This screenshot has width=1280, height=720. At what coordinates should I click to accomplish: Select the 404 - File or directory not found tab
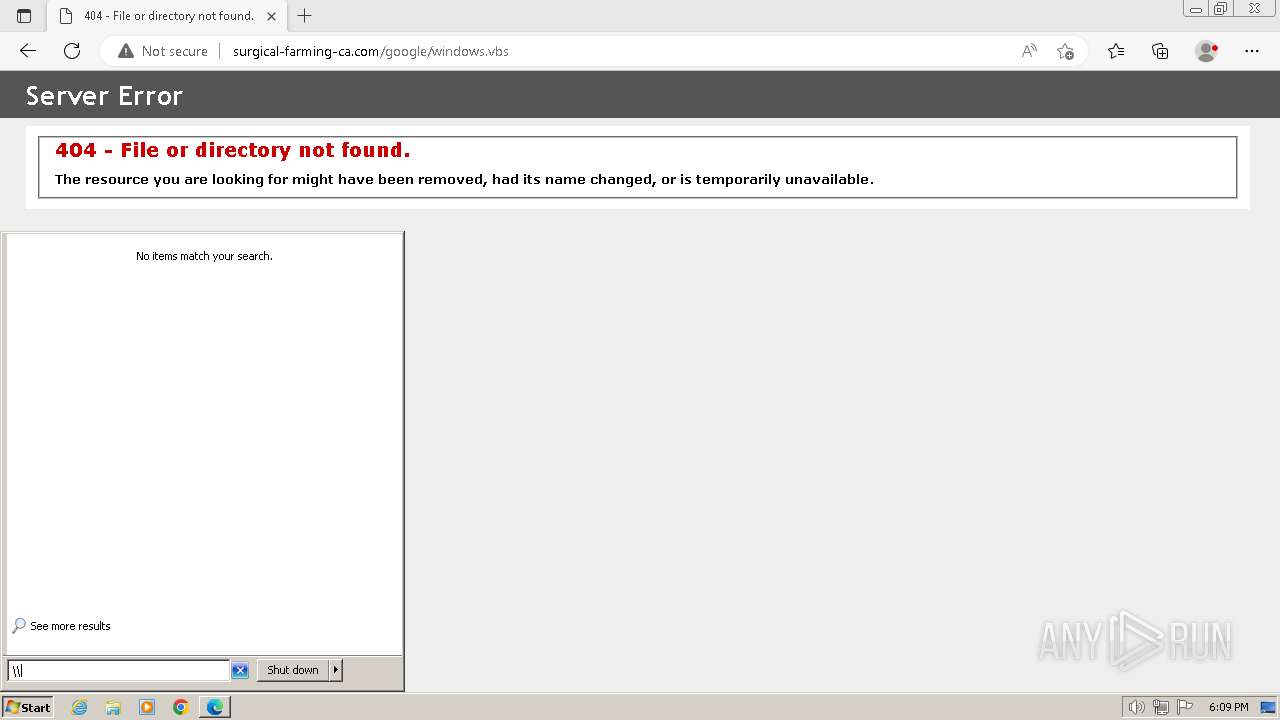[x=168, y=16]
